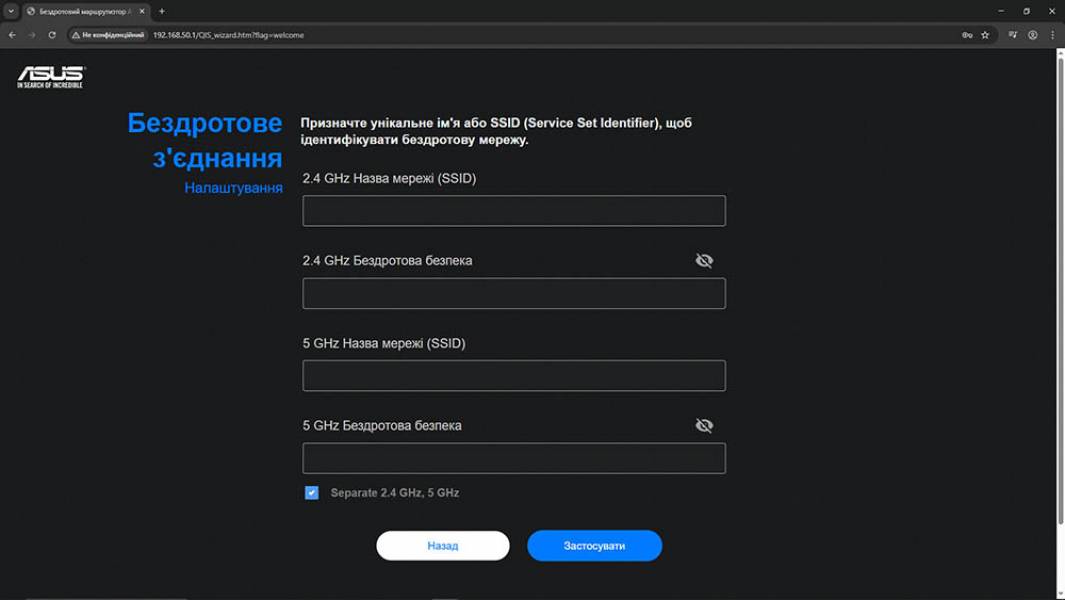Image resolution: width=1065 pixels, height=600 pixels.
Task: Click the 2.4 GHz Назва мережі (SSID) label
Action: click(389, 178)
